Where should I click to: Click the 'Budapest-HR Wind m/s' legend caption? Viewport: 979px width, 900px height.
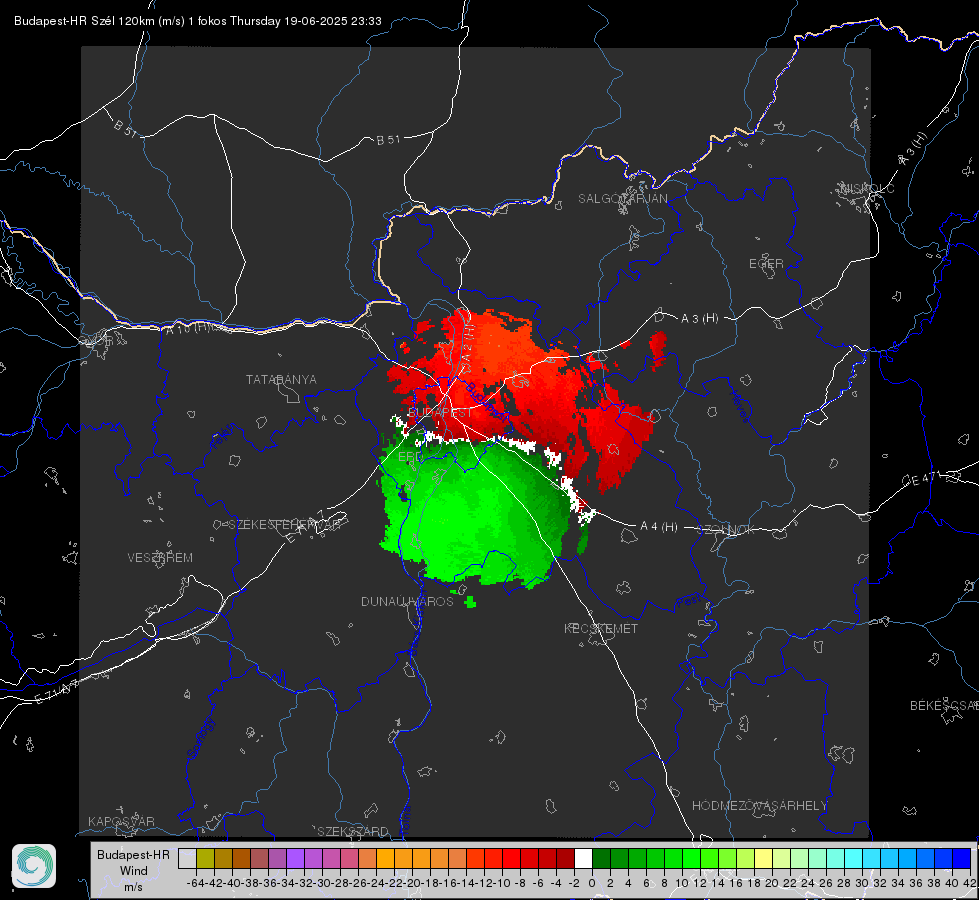tap(134, 871)
